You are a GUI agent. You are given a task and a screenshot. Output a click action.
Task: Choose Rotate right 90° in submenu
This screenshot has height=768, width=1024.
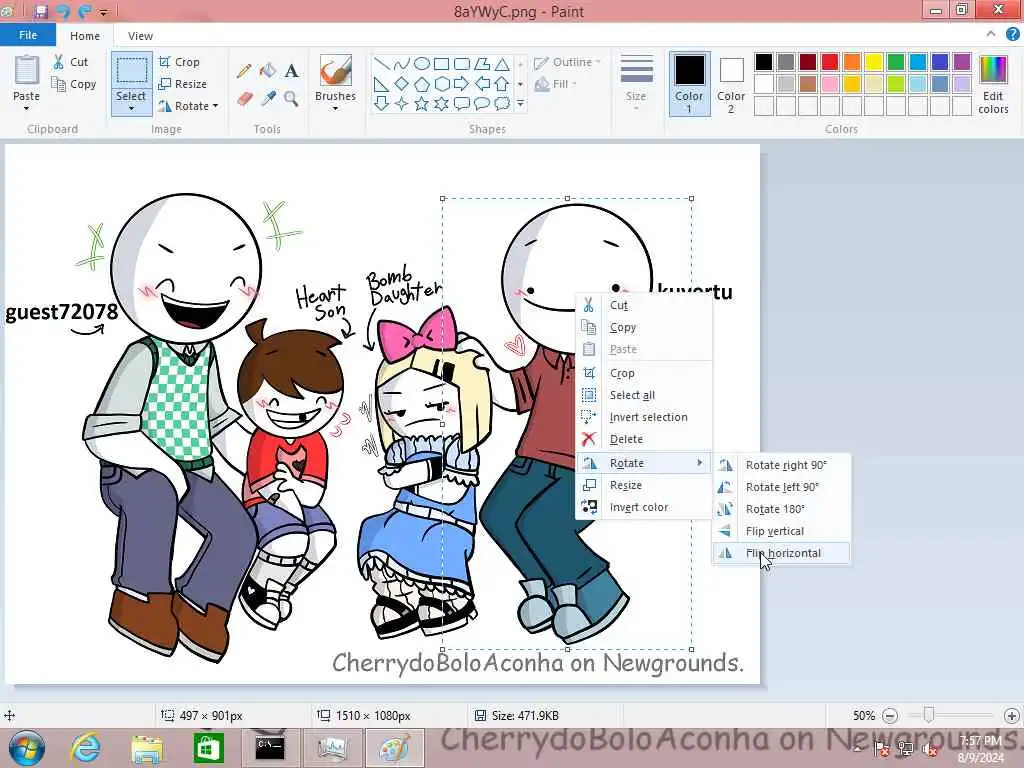[x=782, y=465]
